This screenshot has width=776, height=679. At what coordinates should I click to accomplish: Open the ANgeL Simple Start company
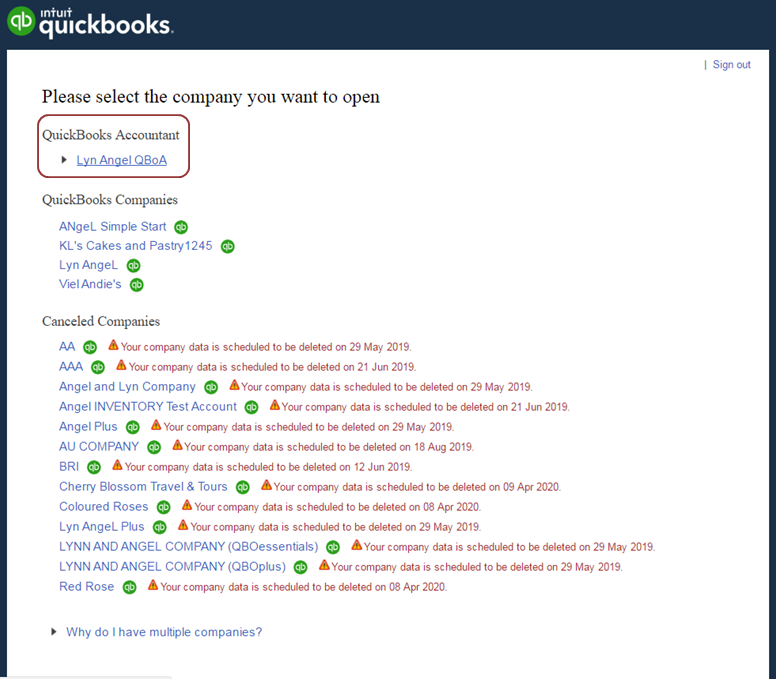coord(112,227)
